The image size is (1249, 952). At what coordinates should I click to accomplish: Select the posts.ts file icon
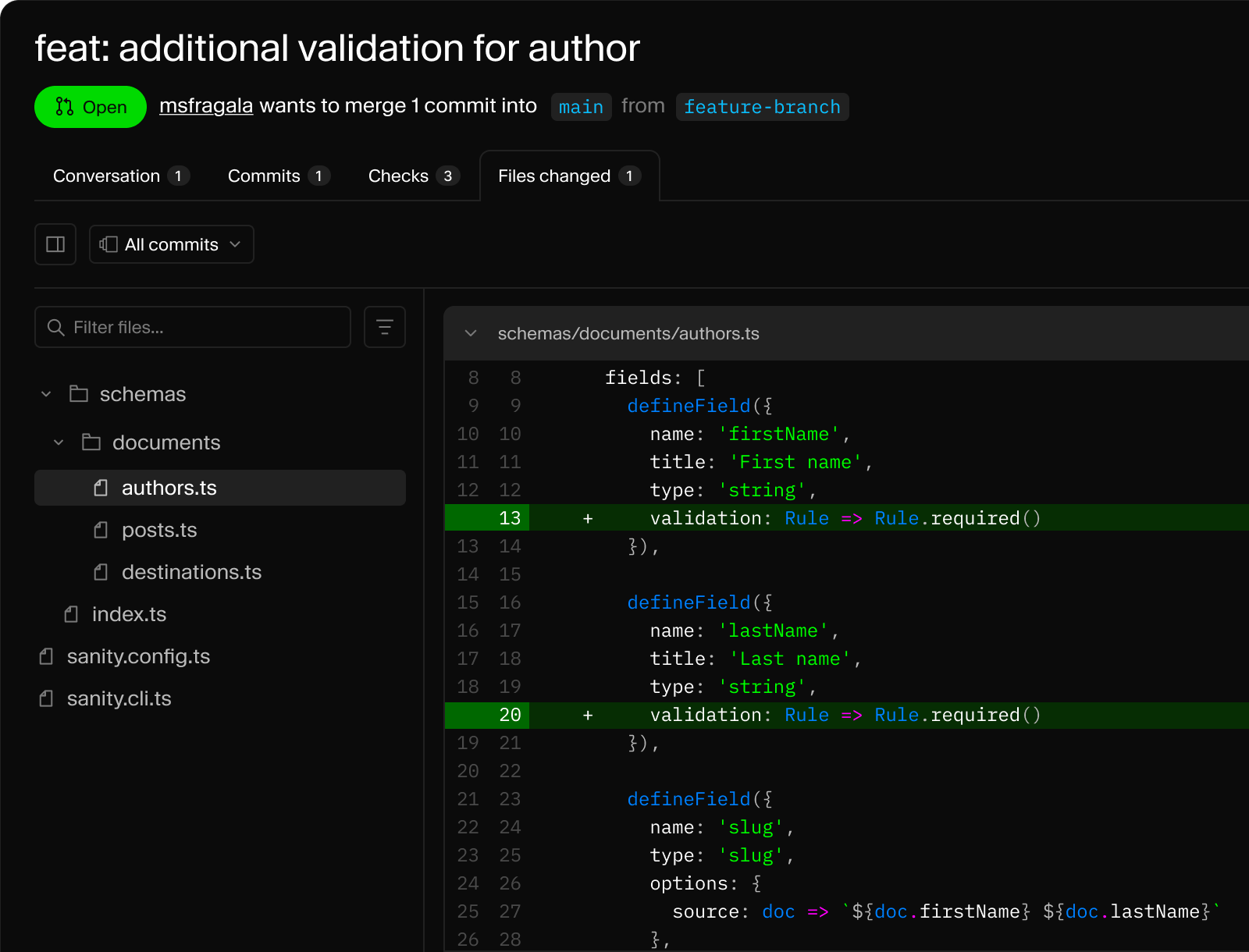(101, 530)
